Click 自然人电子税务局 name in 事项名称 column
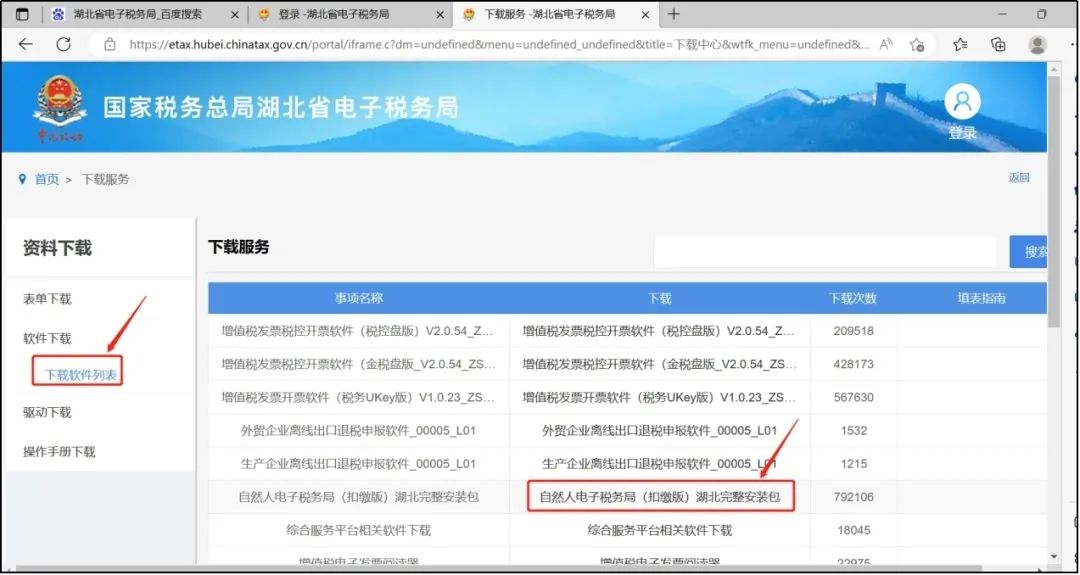The width and height of the screenshot is (1080, 575). (359, 496)
